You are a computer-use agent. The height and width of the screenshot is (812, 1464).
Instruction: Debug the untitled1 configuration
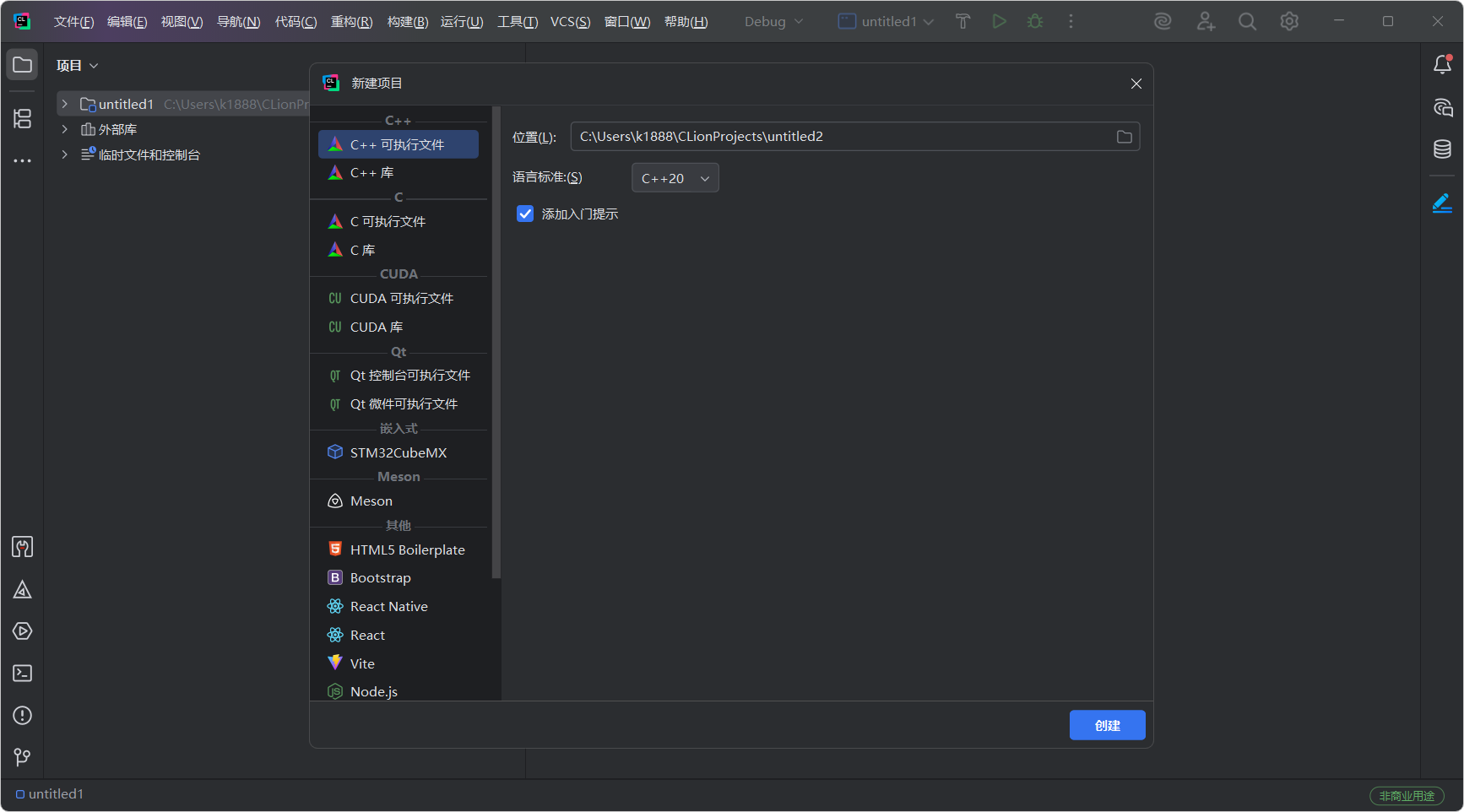(1035, 22)
